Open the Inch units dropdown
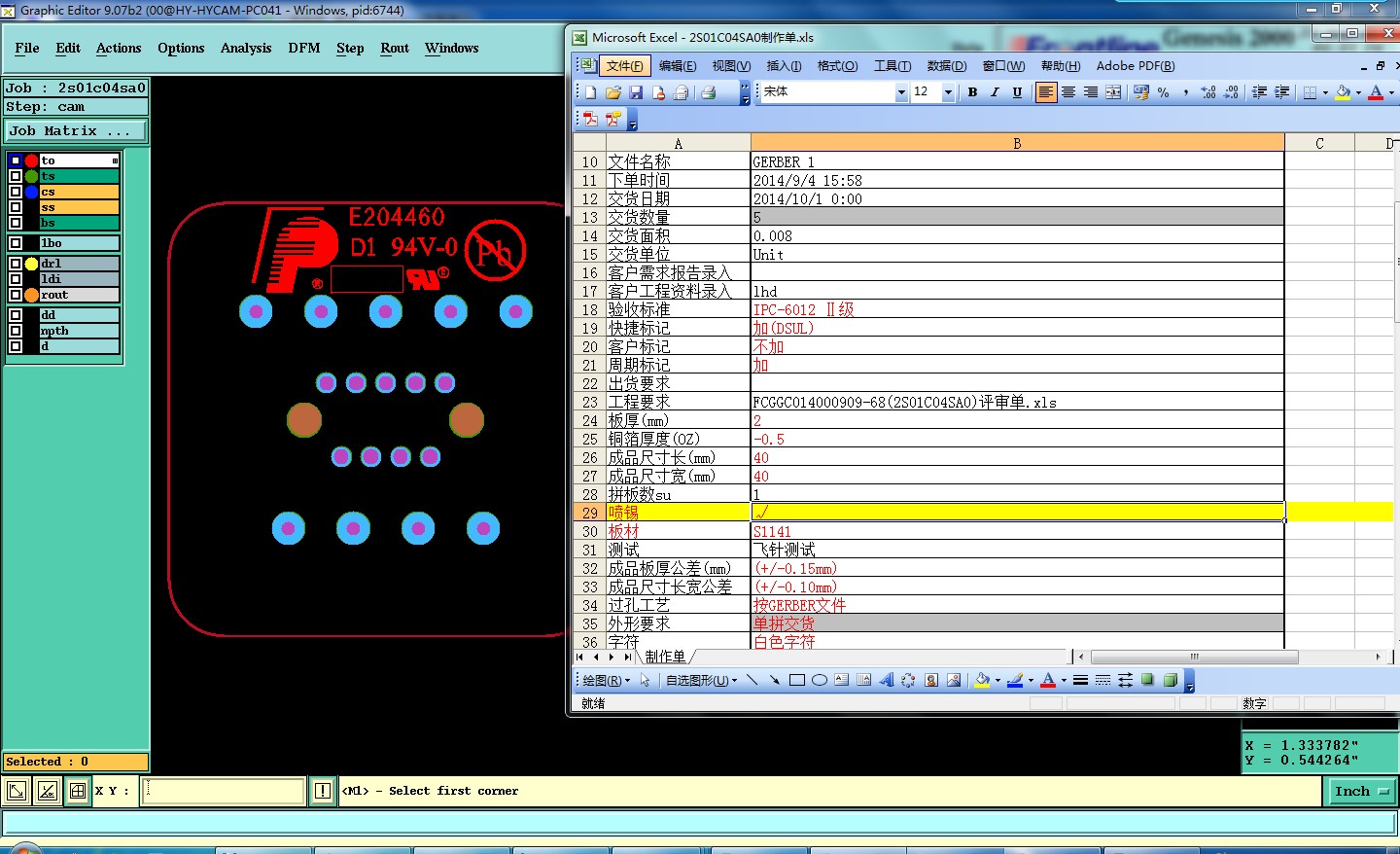 (x=1361, y=792)
